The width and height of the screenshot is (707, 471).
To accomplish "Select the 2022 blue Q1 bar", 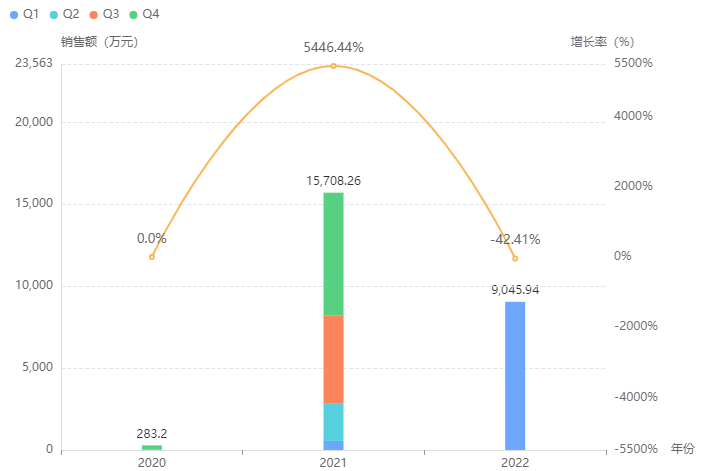I will click(x=515, y=375).
